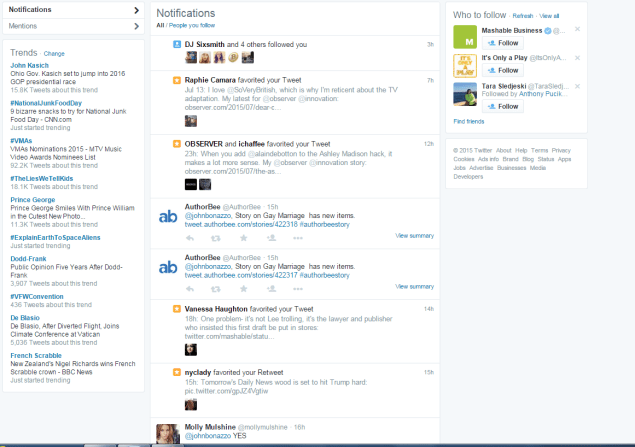Open ichaffee's avatar thumbnail
The height and width of the screenshot is (447, 635).
click(205, 185)
